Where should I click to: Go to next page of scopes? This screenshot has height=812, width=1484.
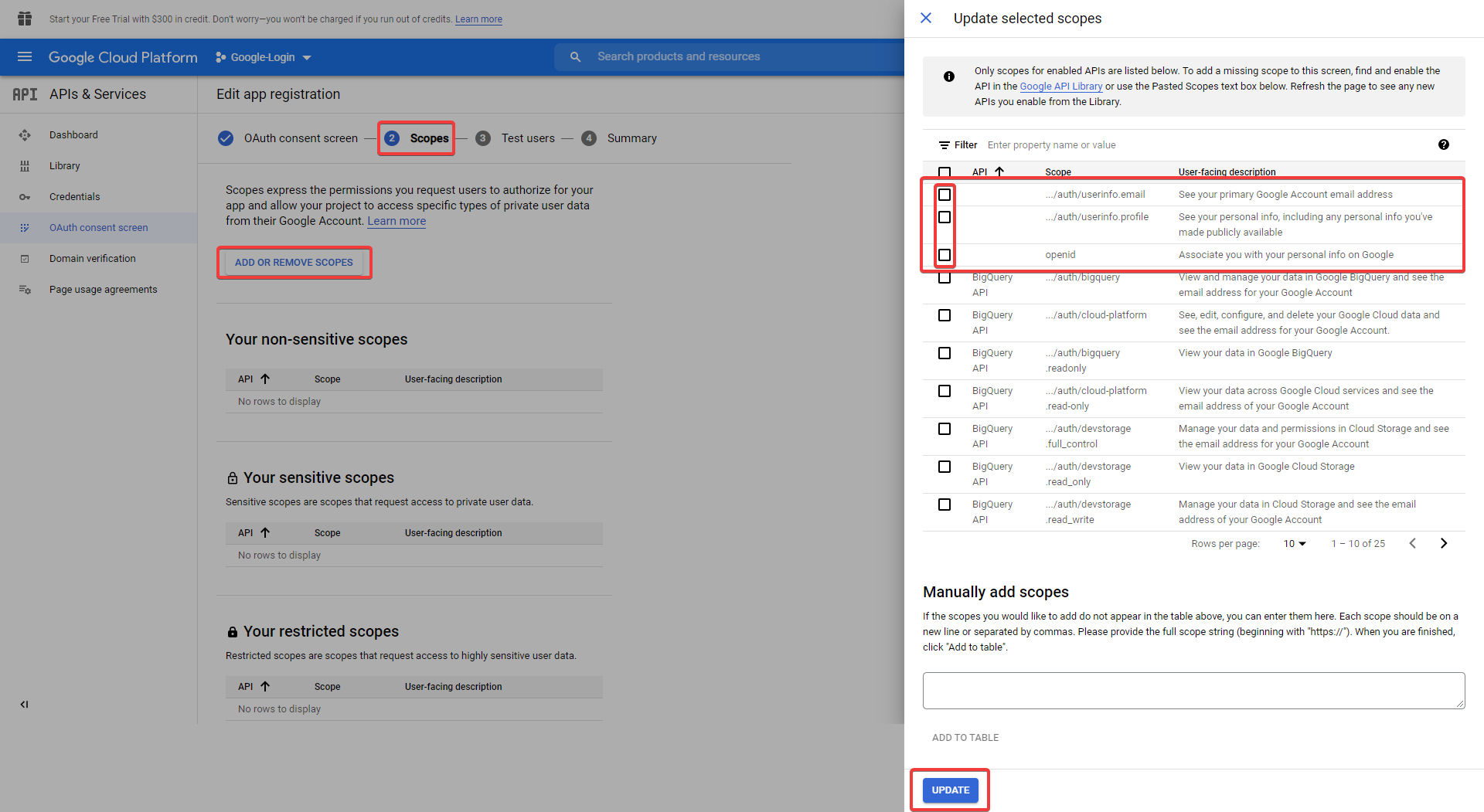1443,543
